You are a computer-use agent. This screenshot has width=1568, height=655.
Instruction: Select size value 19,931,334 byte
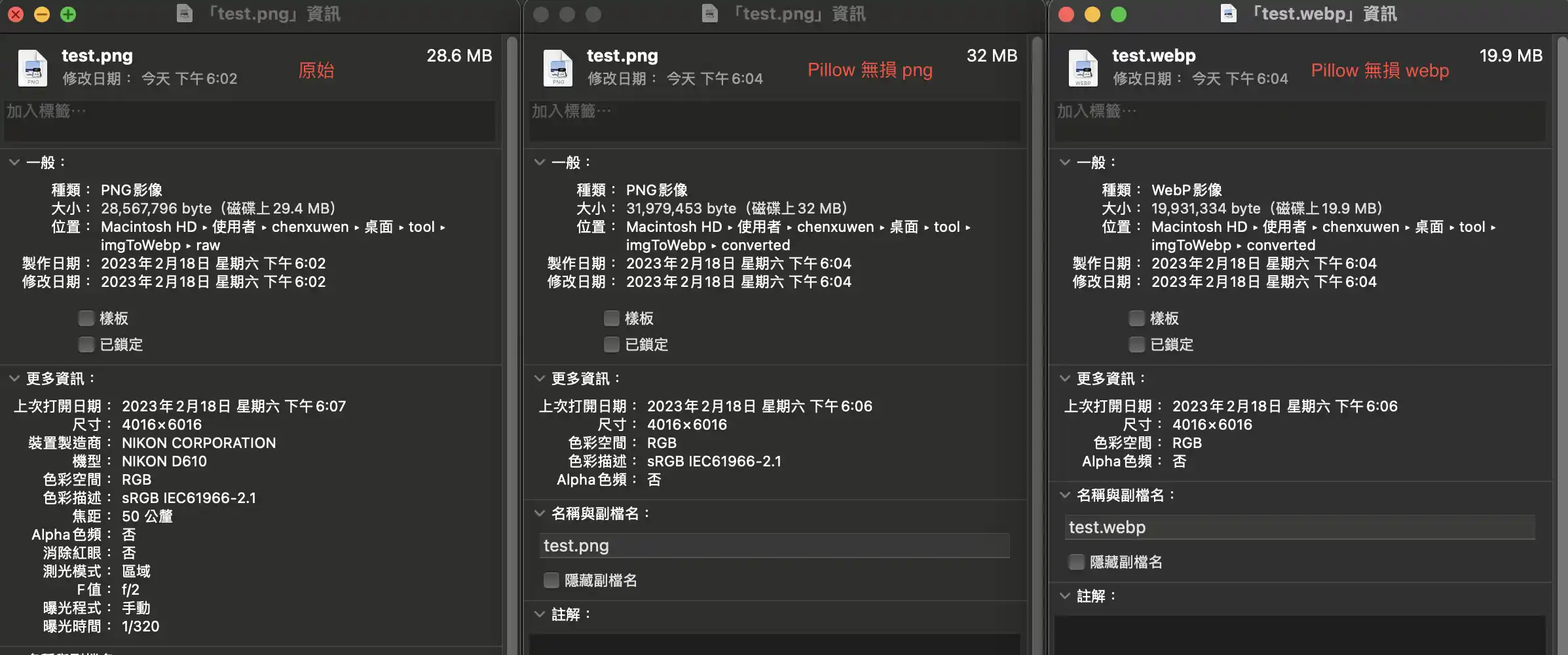pyautogui.click(x=1206, y=208)
